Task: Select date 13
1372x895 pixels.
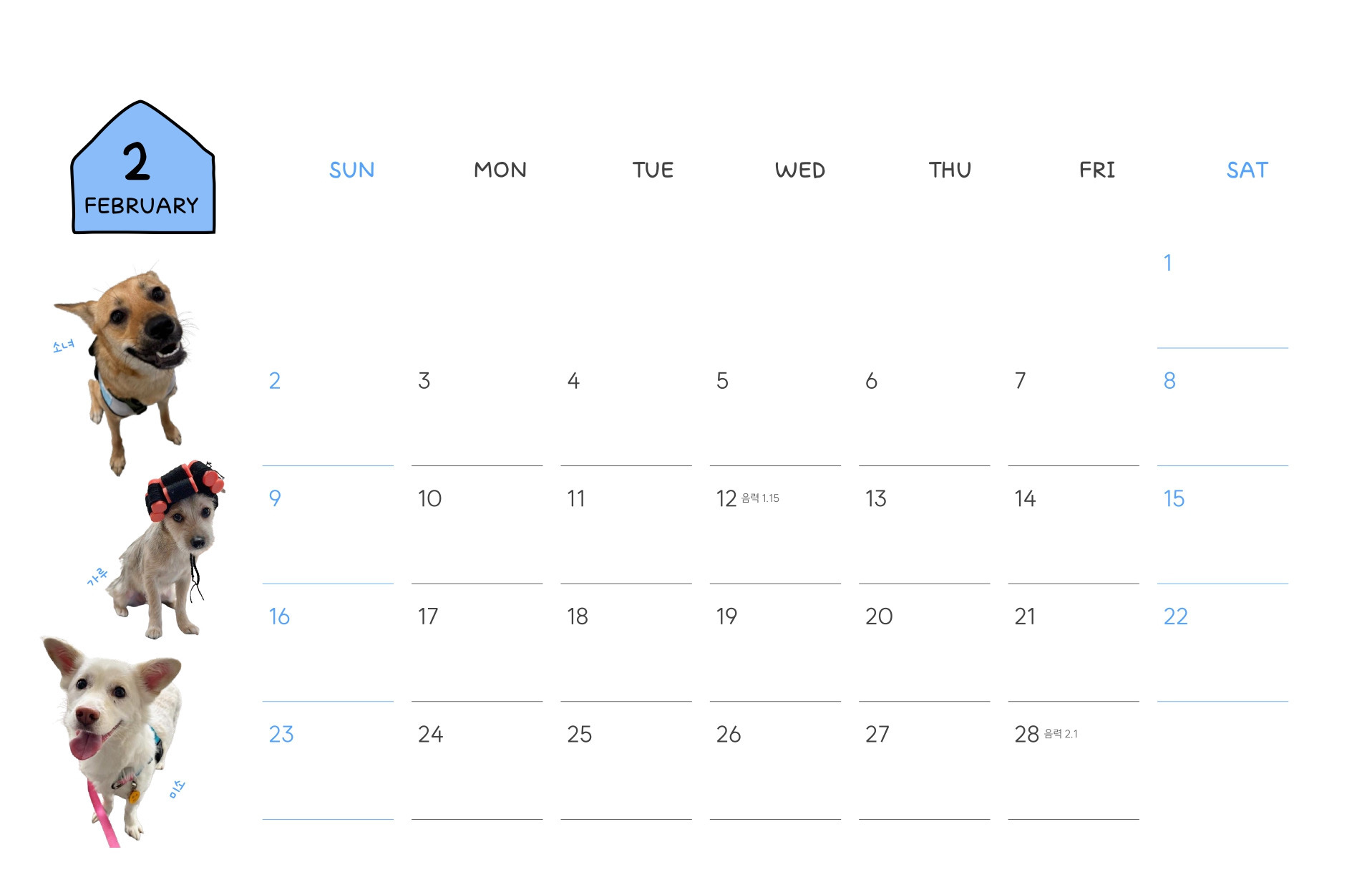Action: point(876,498)
